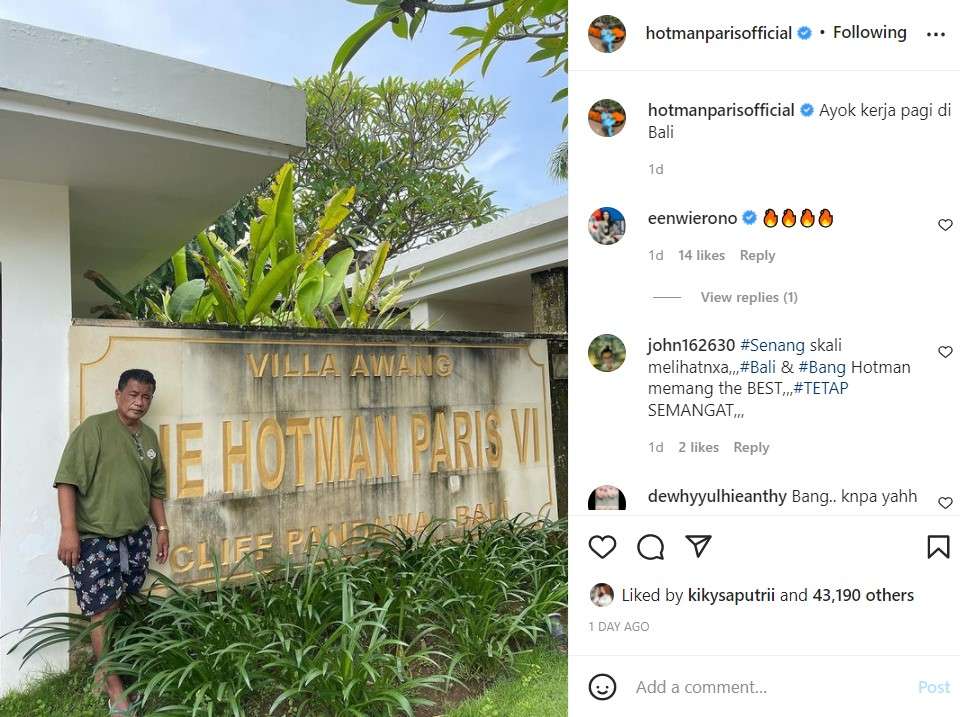Save post using the bookmark icon
The image size is (960, 717).
pyautogui.click(x=938, y=547)
